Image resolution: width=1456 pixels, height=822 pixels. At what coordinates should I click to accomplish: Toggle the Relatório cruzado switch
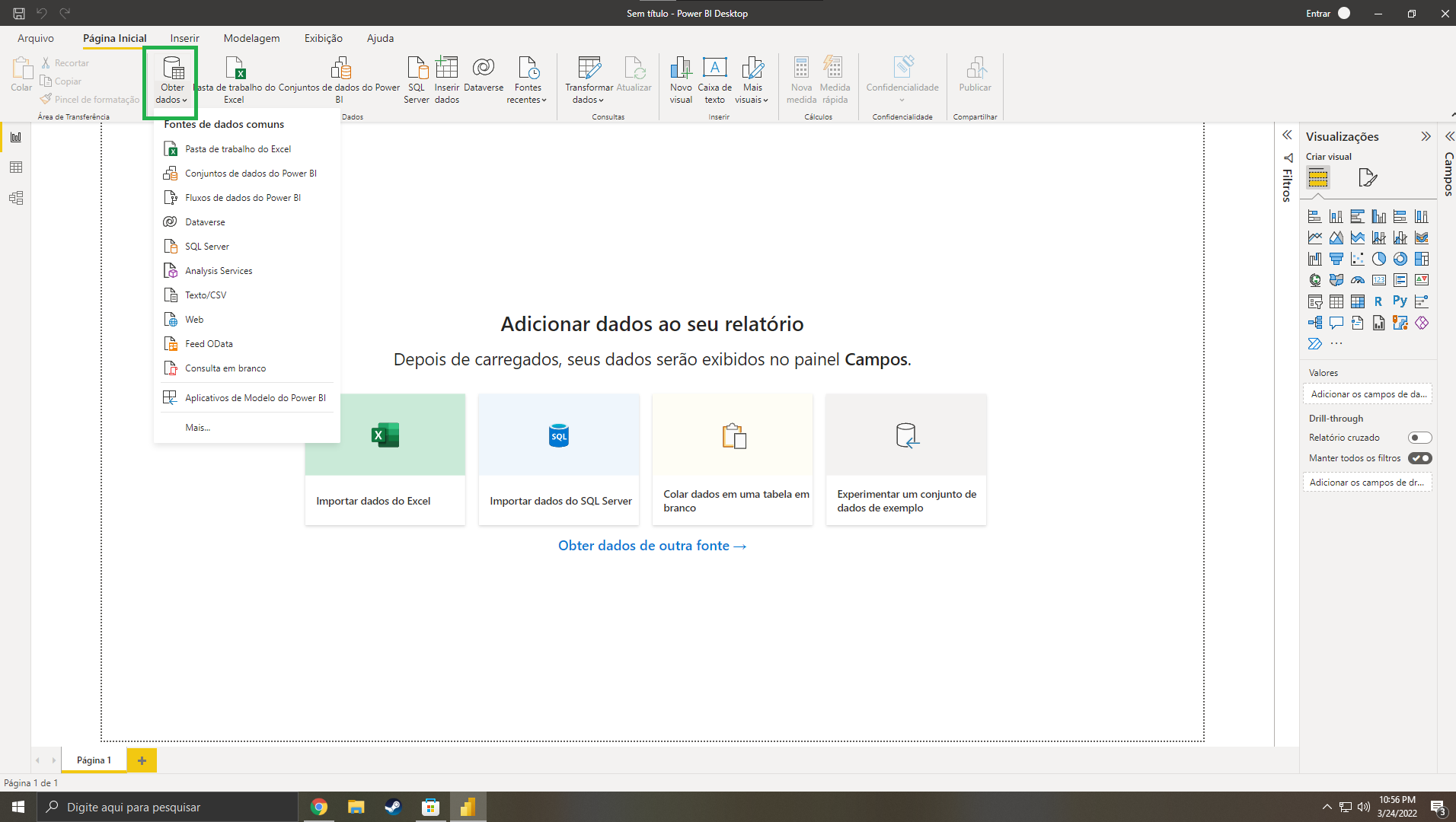pos(1420,438)
